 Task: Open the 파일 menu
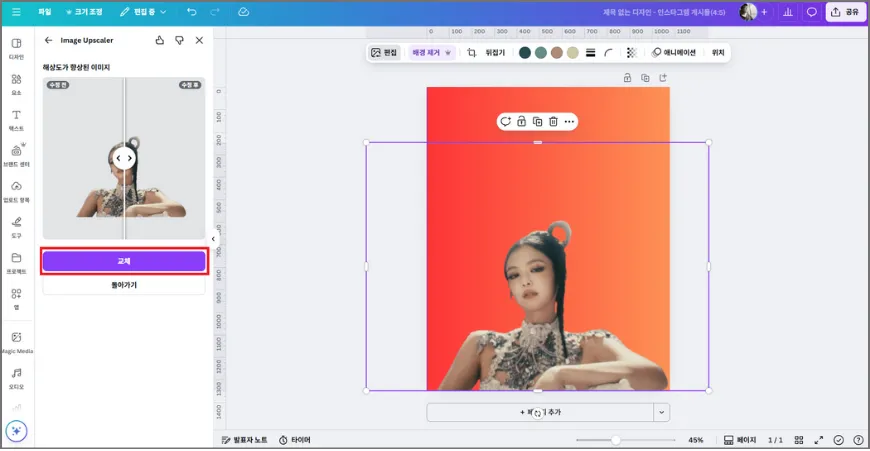tap(44, 12)
